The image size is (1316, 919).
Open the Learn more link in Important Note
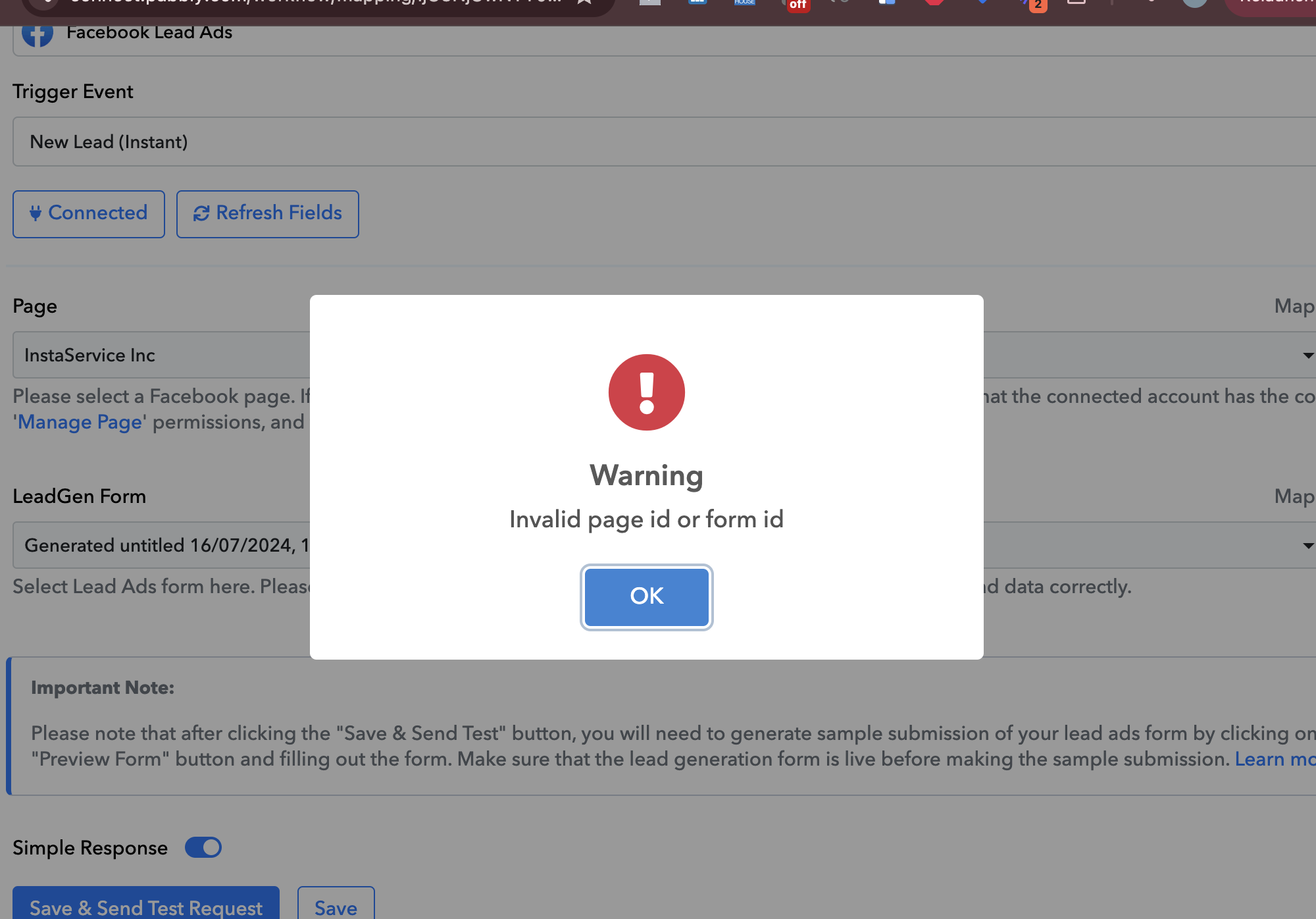click(1275, 759)
